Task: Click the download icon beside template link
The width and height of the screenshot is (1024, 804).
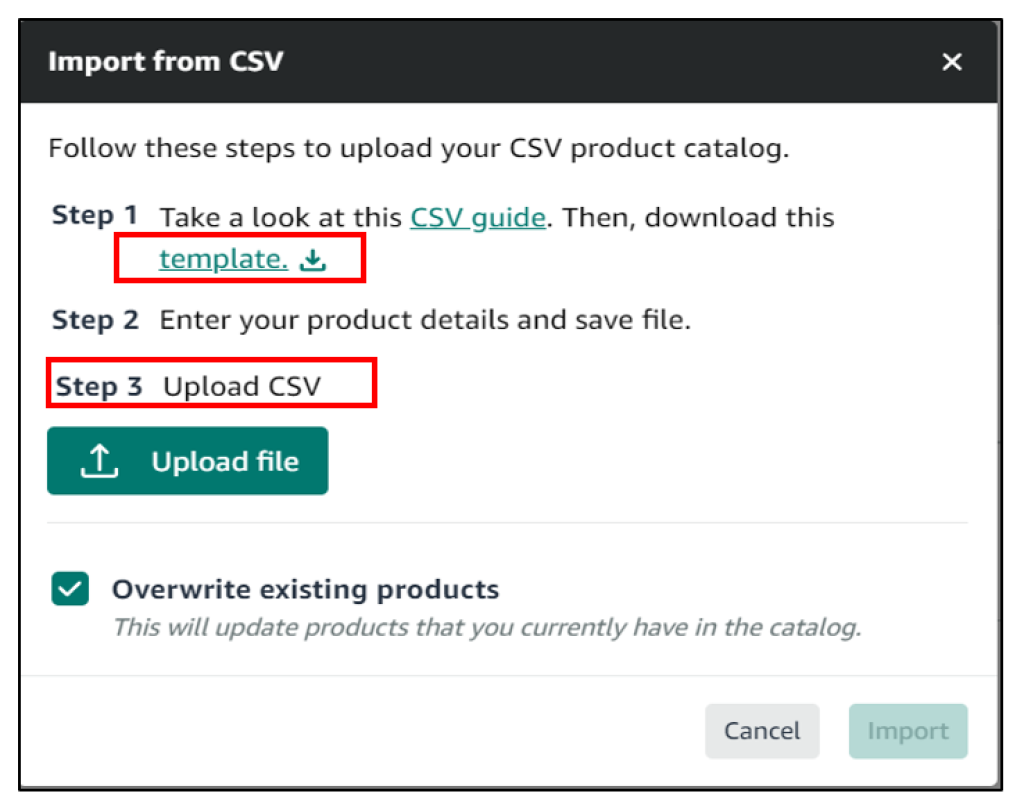Action: click(x=313, y=258)
